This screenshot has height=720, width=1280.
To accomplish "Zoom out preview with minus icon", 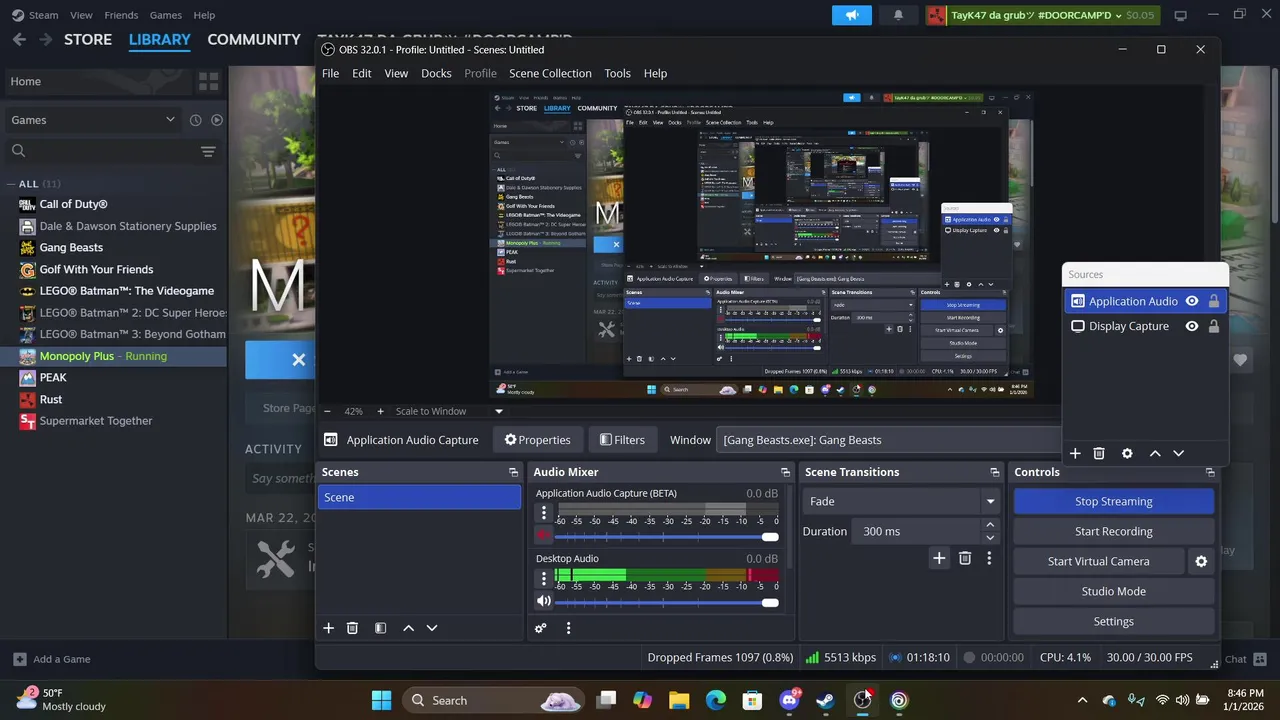I will pyautogui.click(x=327, y=411).
